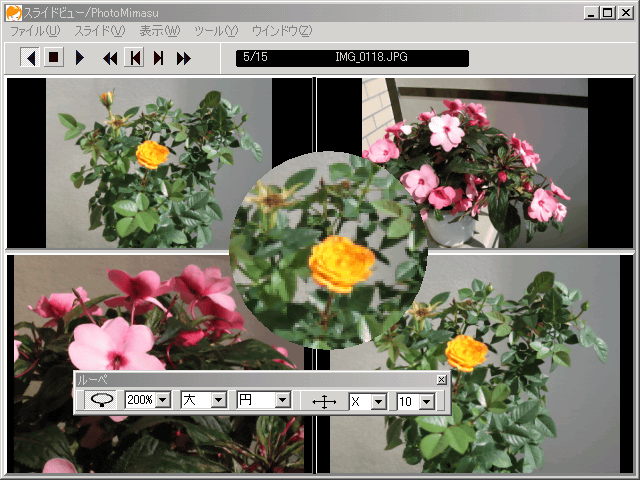
Task: Start forward slideshow playback
Action: [80, 58]
